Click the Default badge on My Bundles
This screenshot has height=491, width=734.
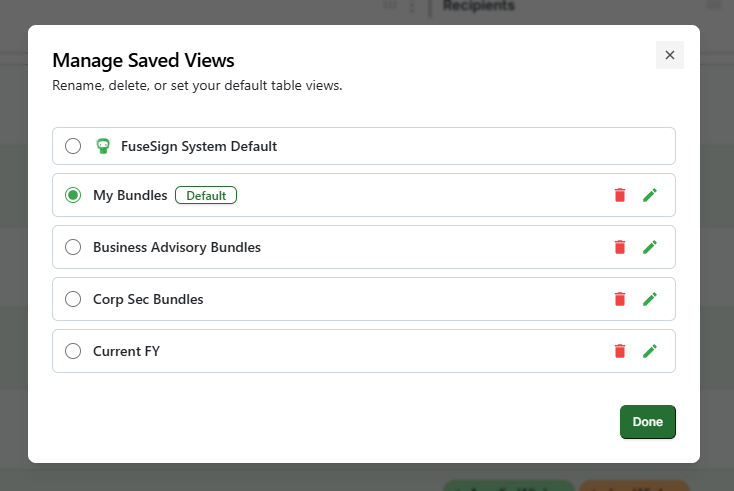[x=206, y=195]
